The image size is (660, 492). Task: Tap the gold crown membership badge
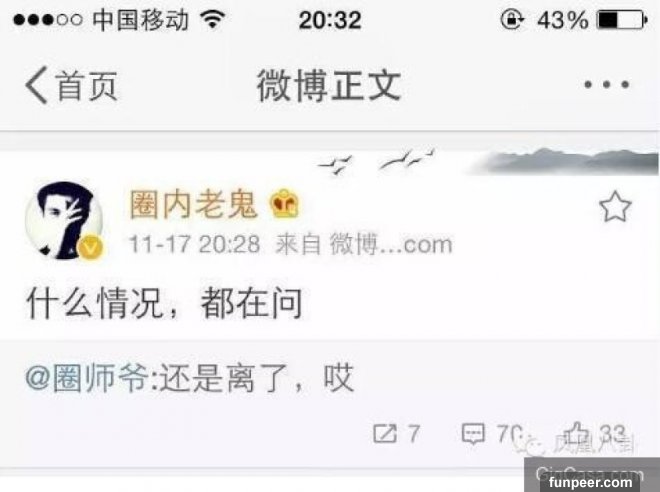(284, 203)
